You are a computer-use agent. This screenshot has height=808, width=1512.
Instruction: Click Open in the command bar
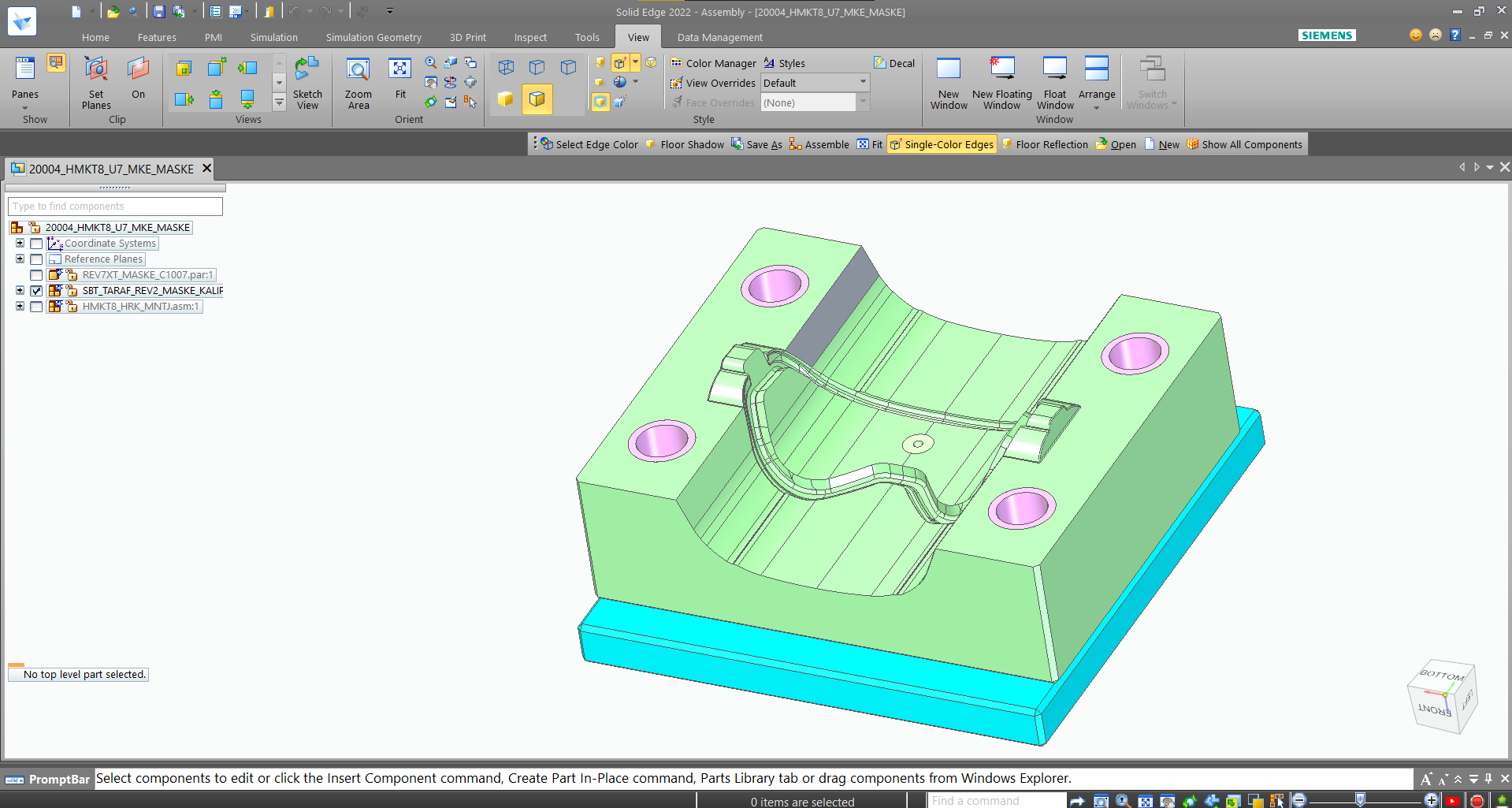tap(1116, 144)
